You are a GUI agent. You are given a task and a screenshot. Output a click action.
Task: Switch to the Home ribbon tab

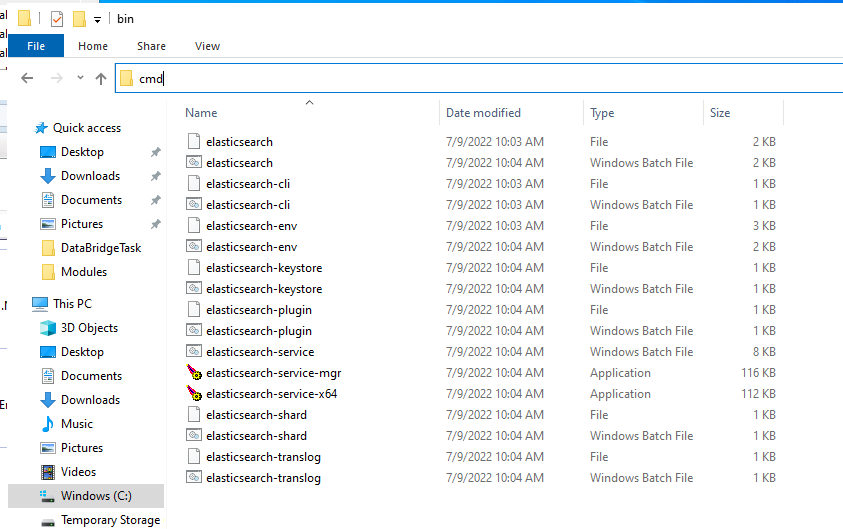pos(92,46)
